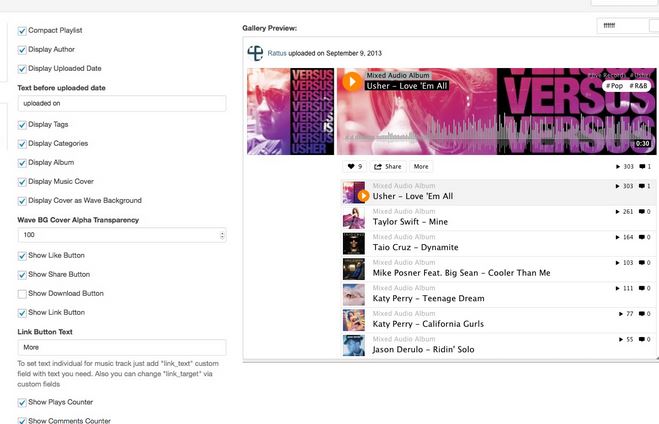Toggle Show Link Button checkbox
Viewport: 659px width, 424px height.
tap(22, 313)
